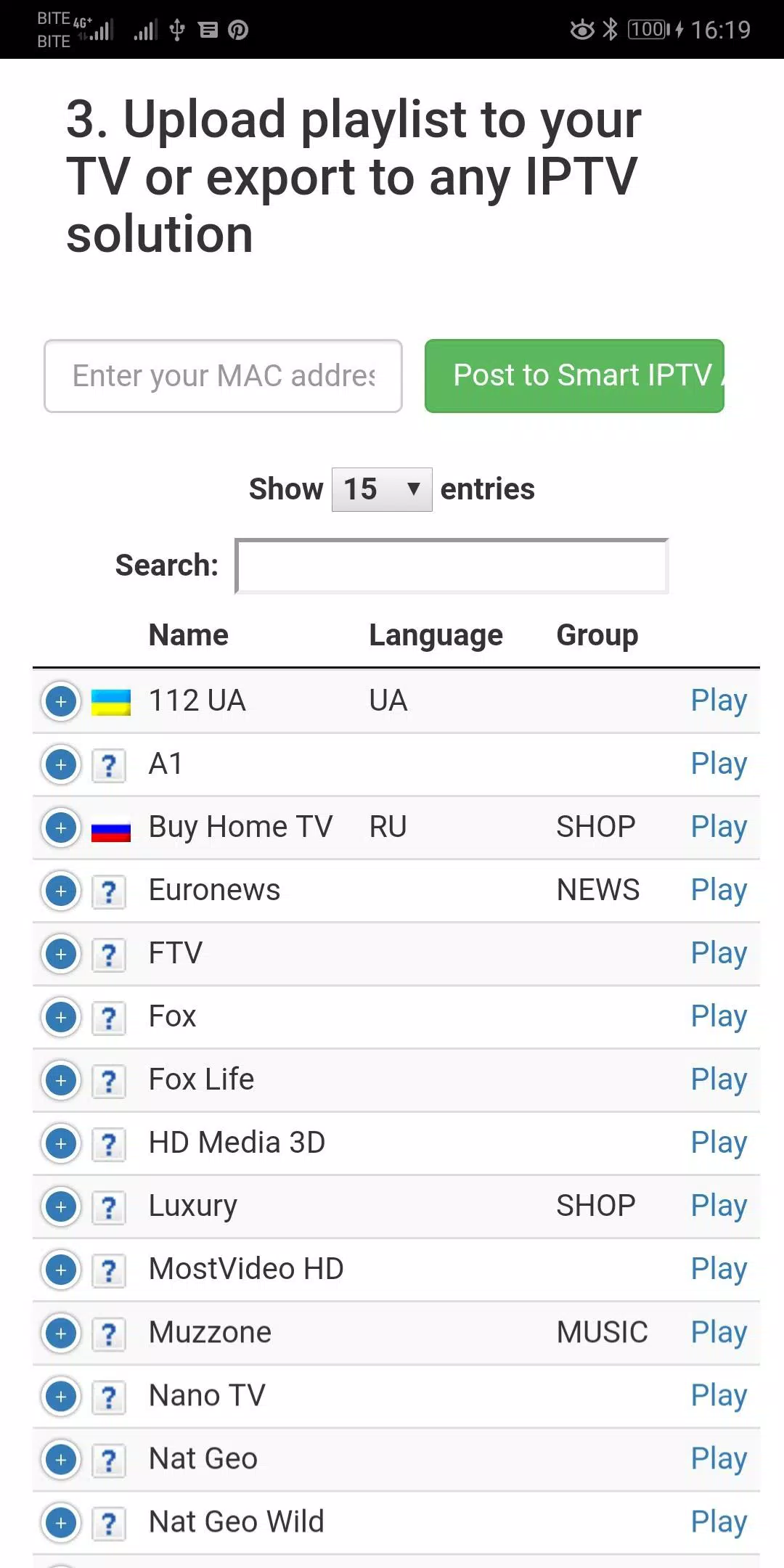Click the Ukrainian flag icon for 112 UA
Image resolution: width=784 pixels, height=1568 pixels.
coord(111,702)
